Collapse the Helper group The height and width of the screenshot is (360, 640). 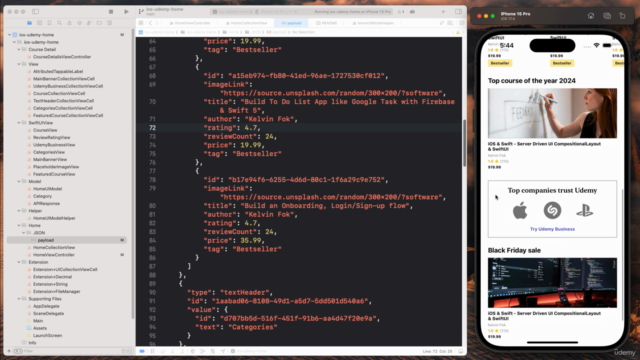(19, 211)
